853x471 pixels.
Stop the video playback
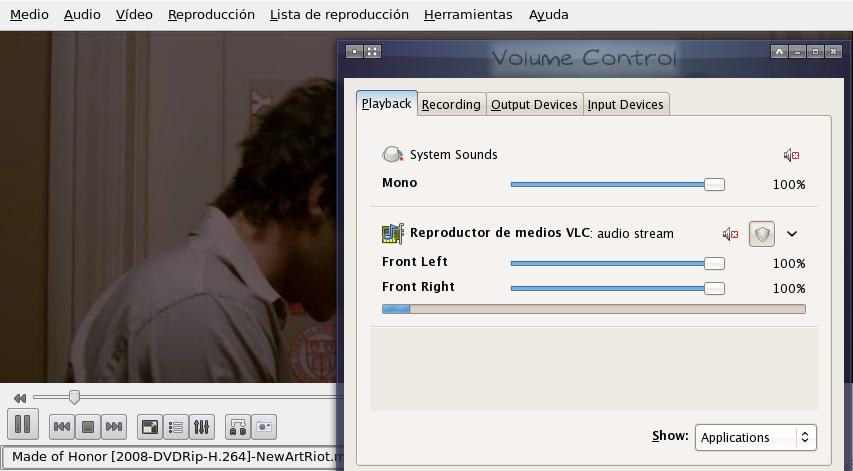click(88, 427)
